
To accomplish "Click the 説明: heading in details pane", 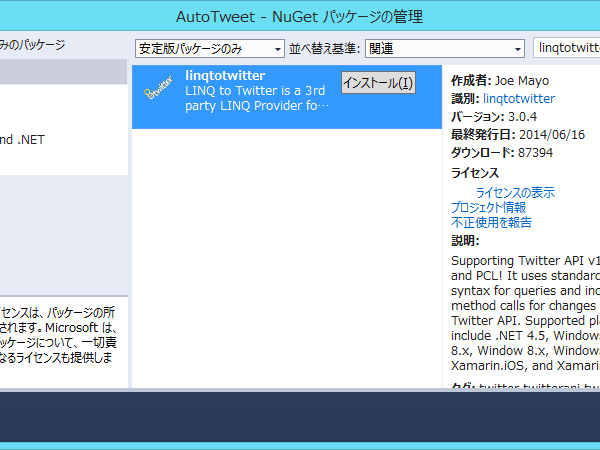I will click(x=465, y=241).
